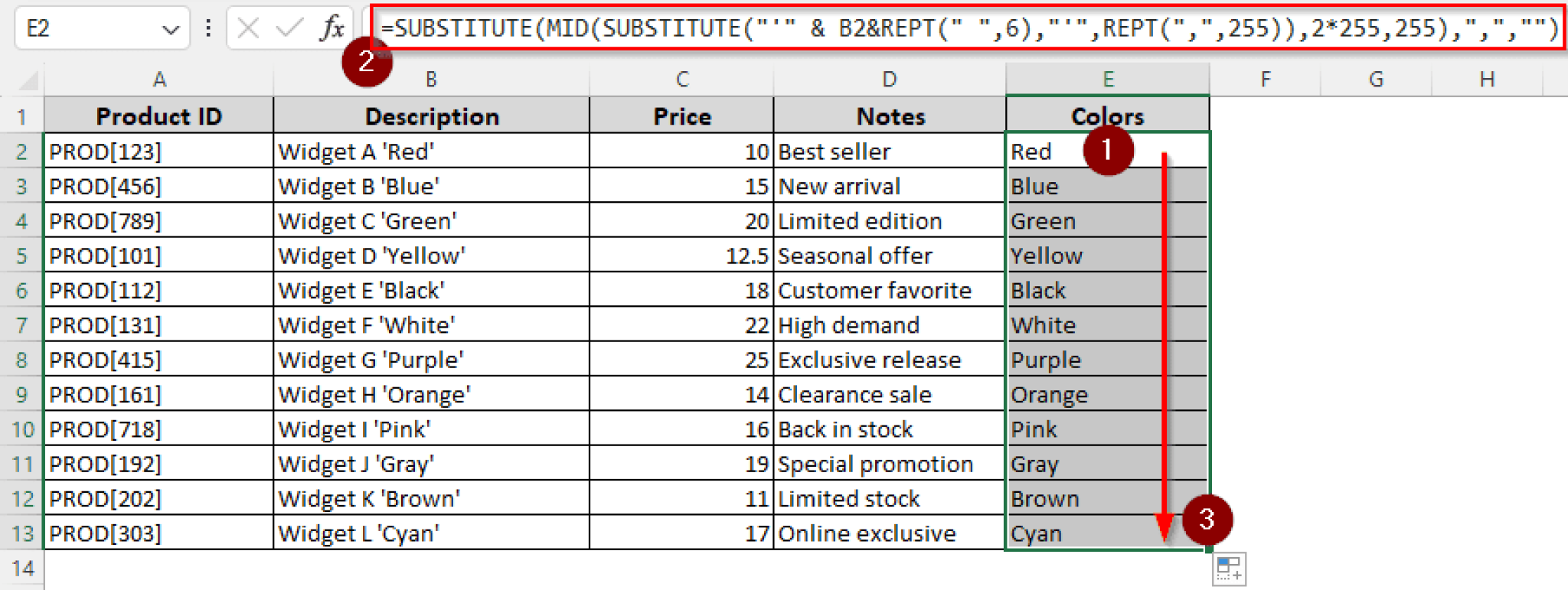Click the Clearance sale notes cell
Image resolution: width=1568 pixels, height=590 pixels.
click(x=889, y=395)
